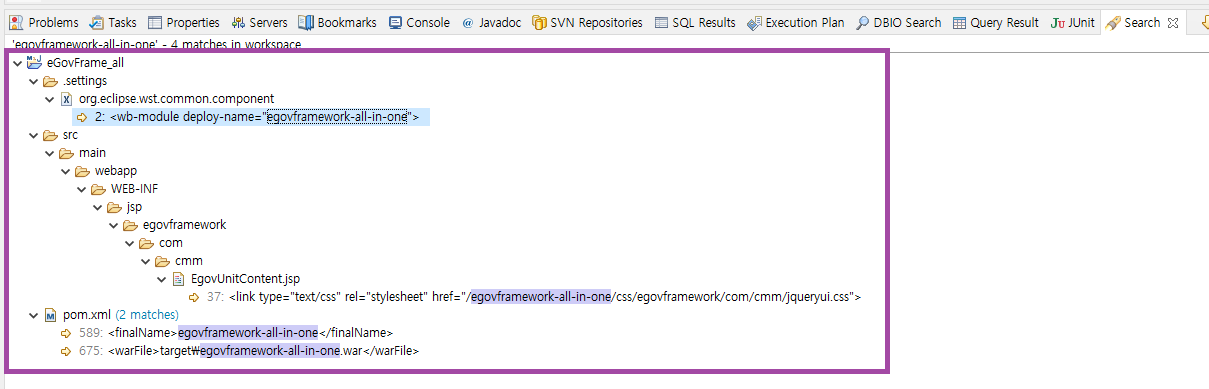Select the org.eclipse.wst.common.component label
Image resolution: width=1209 pixels, height=389 pixels.
click(x=176, y=99)
